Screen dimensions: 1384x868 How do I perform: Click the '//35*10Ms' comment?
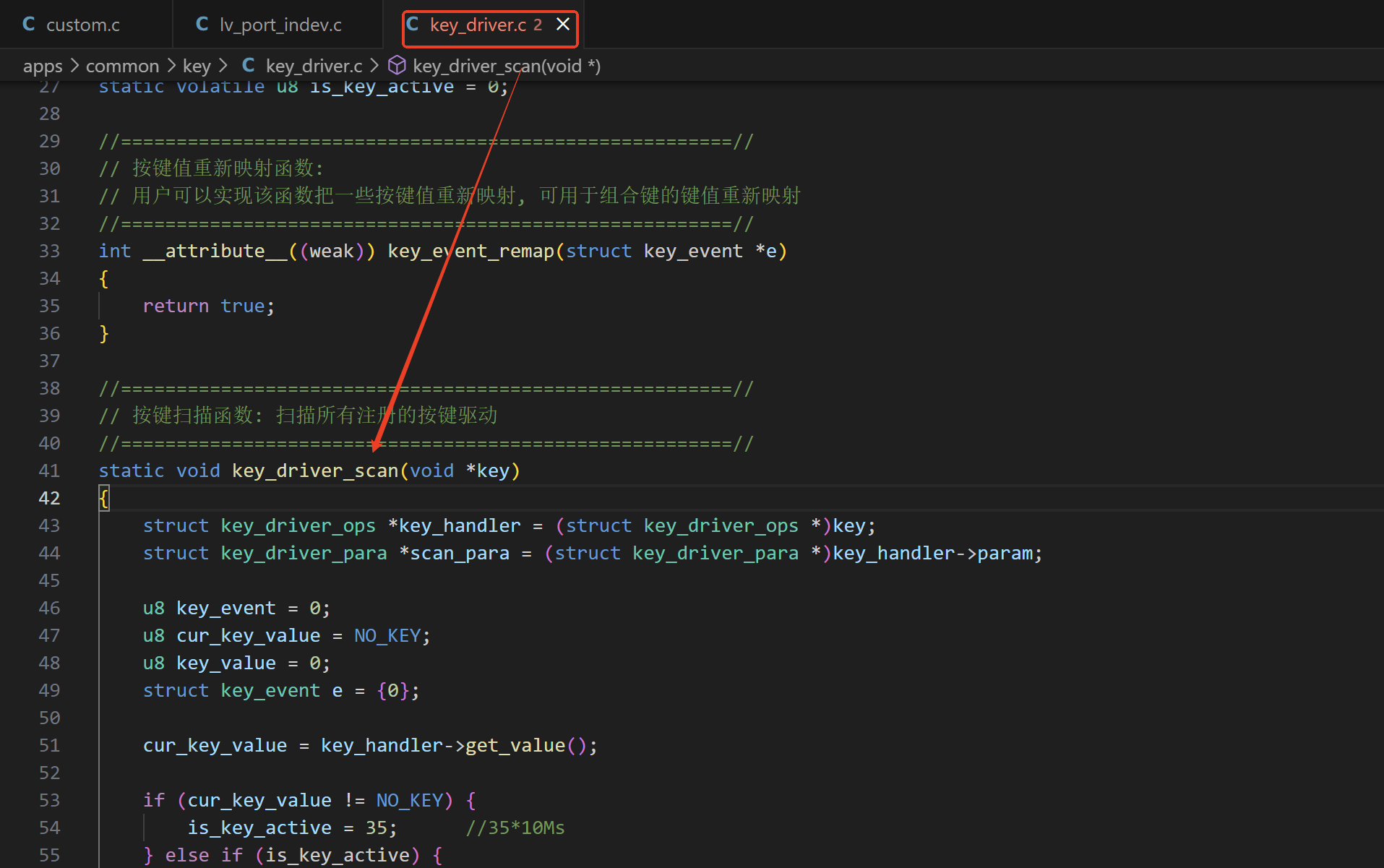pos(515,828)
